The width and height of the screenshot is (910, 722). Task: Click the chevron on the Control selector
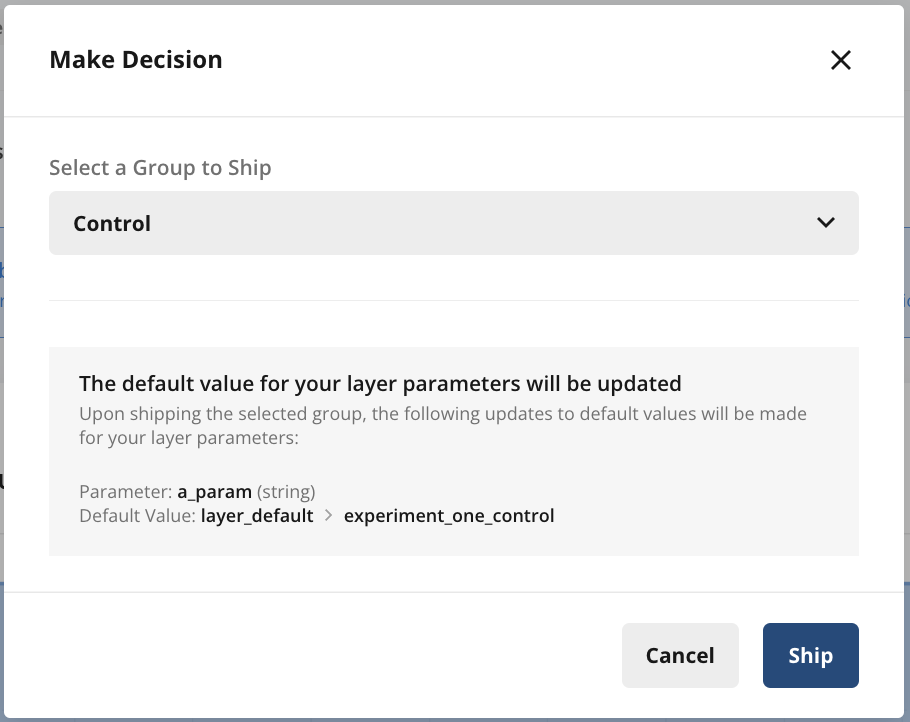pyautogui.click(x=826, y=222)
